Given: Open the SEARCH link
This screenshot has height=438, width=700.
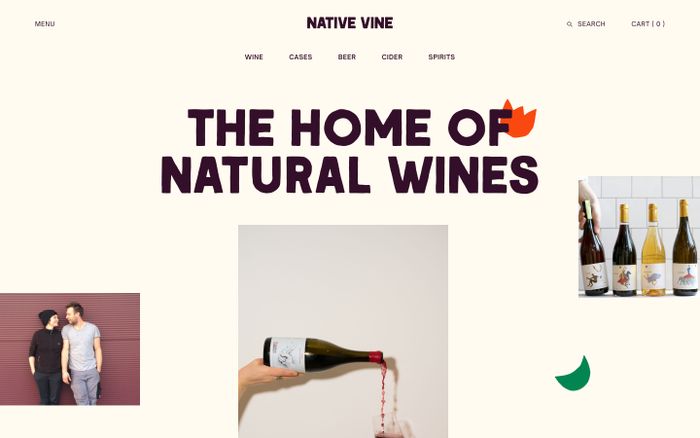Looking at the screenshot, I should (x=591, y=24).
